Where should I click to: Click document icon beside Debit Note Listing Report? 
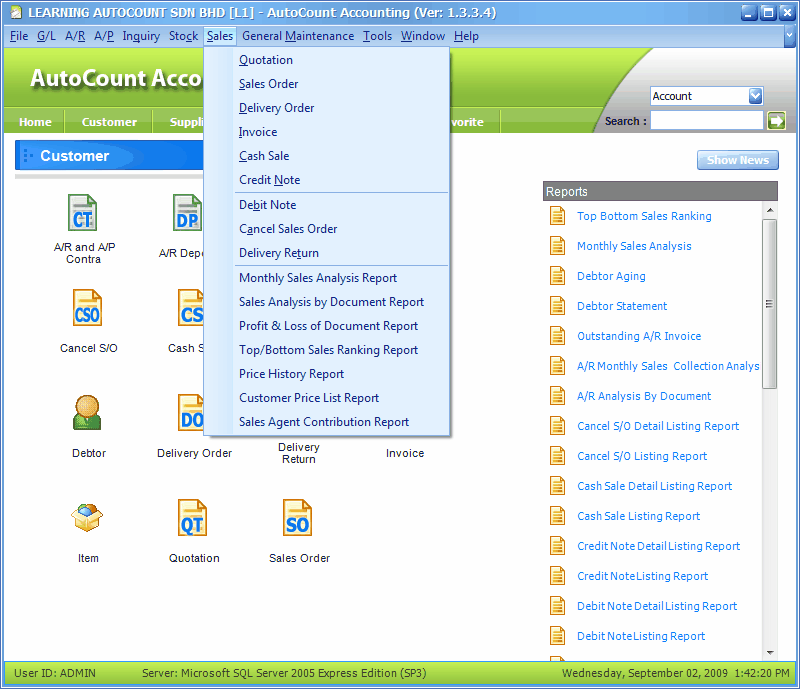point(557,636)
